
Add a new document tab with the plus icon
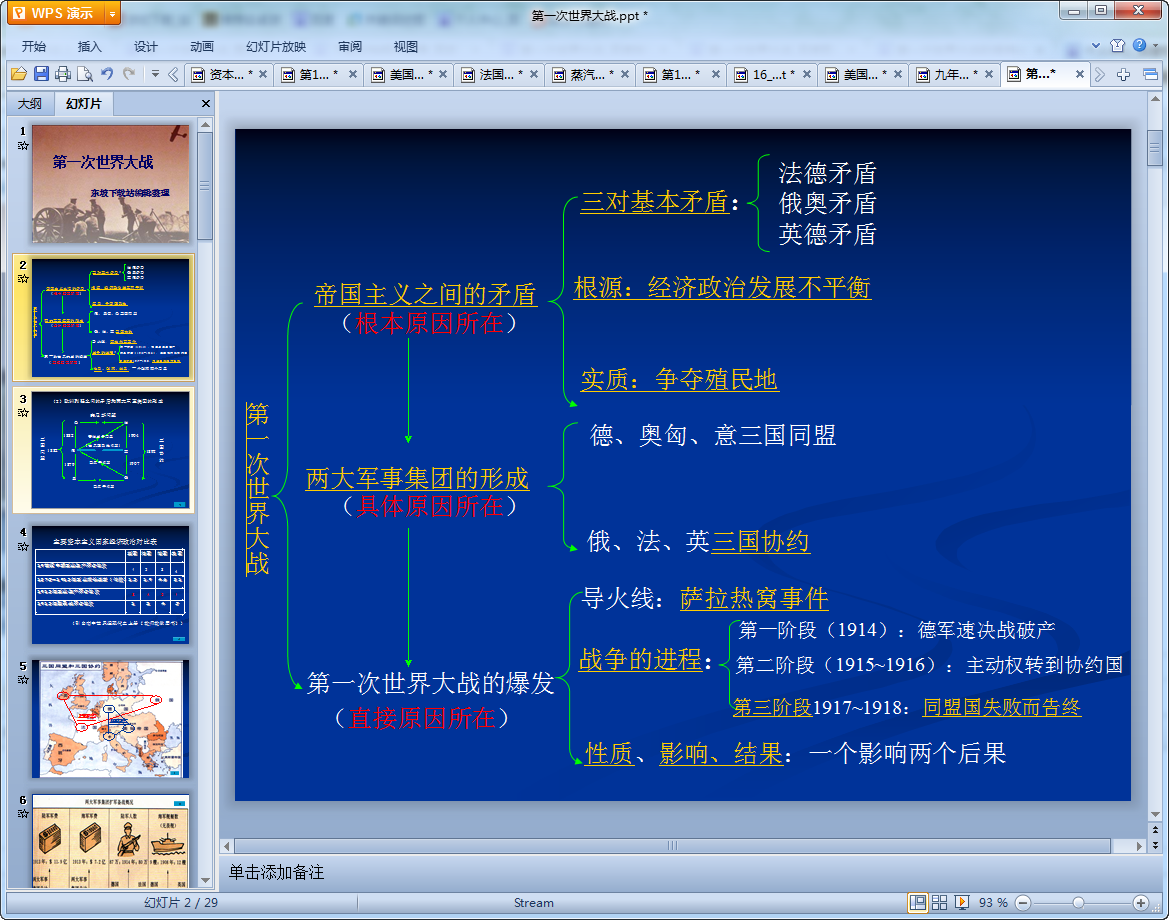[1124, 74]
